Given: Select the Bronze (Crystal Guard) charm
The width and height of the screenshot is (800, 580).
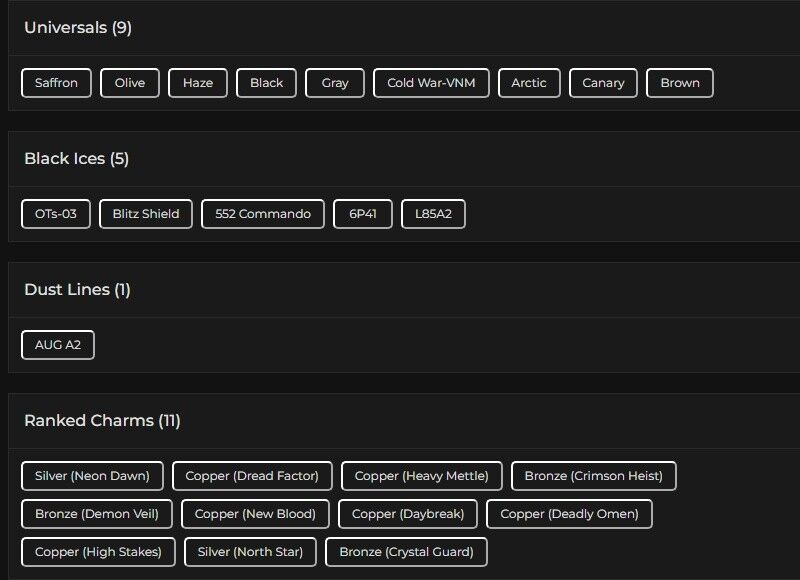Looking at the screenshot, I should coord(406,552).
